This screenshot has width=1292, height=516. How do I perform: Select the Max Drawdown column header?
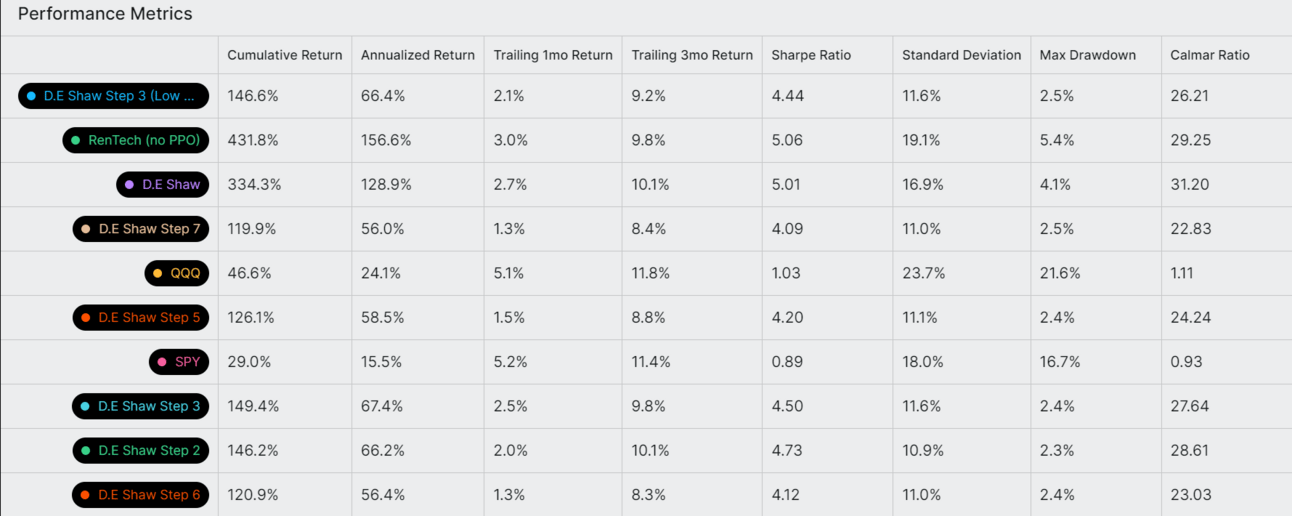[1087, 55]
